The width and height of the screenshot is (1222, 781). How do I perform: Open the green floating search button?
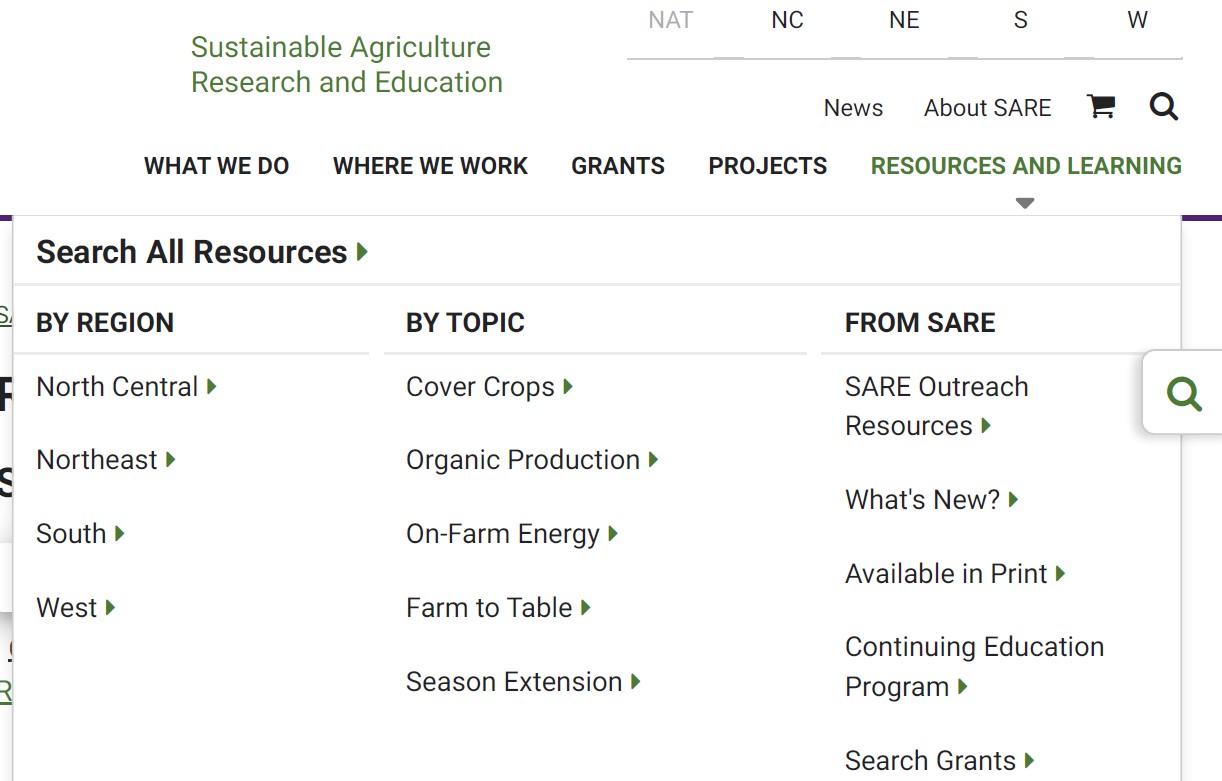[1184, 393]
